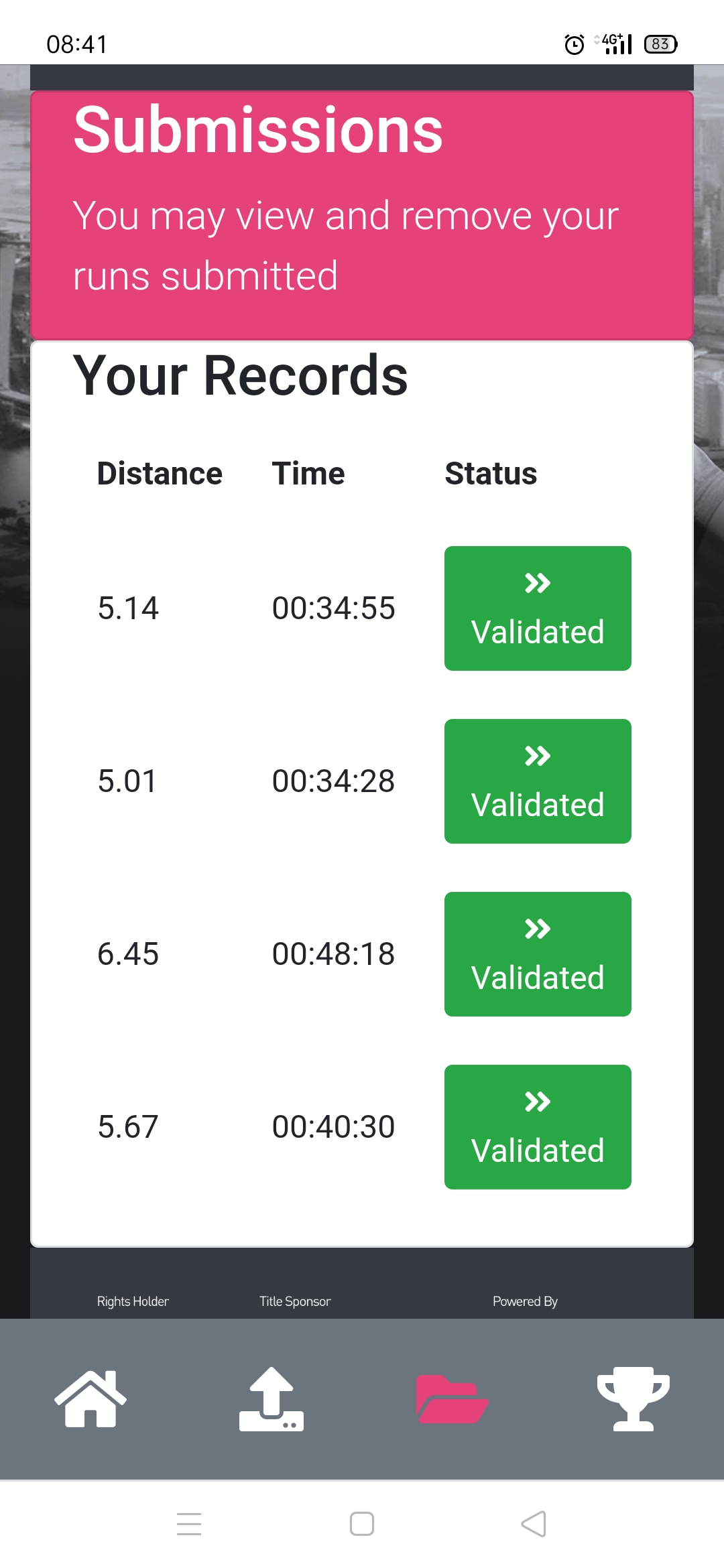Tap the Title Sponsor footer label
The image size is (724, 1568).
tap(295, 1301)
